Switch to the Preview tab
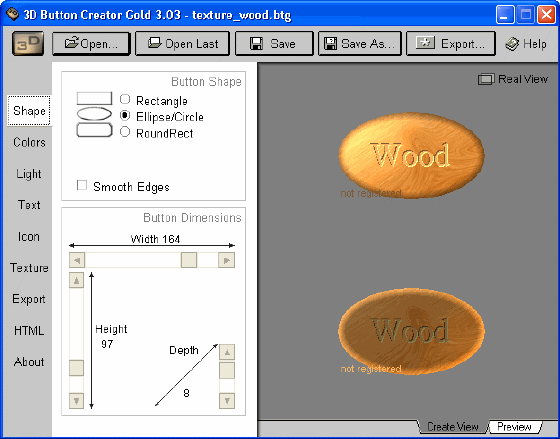 pyautogui.click(x=514, y=426)
